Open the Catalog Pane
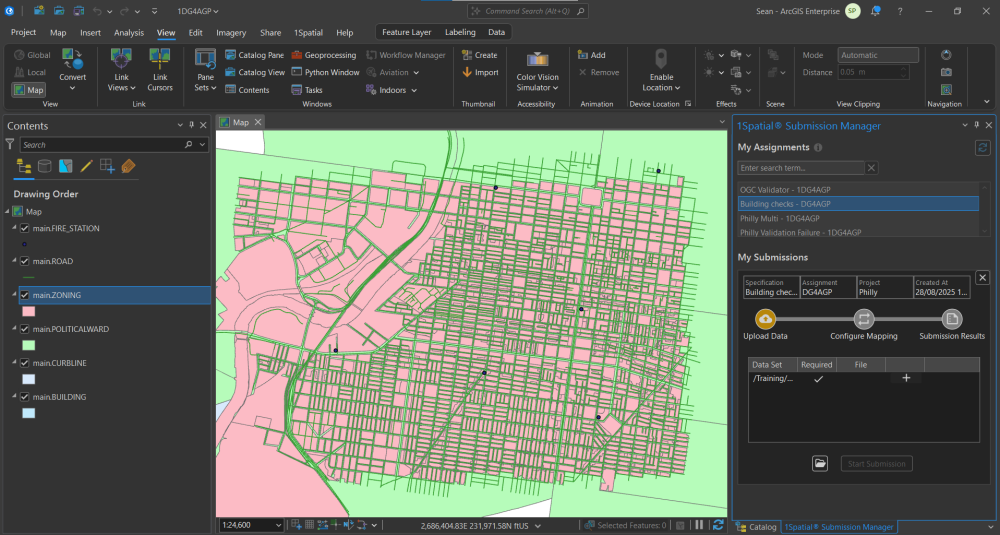1000x535 pixels. pos(254,55)
